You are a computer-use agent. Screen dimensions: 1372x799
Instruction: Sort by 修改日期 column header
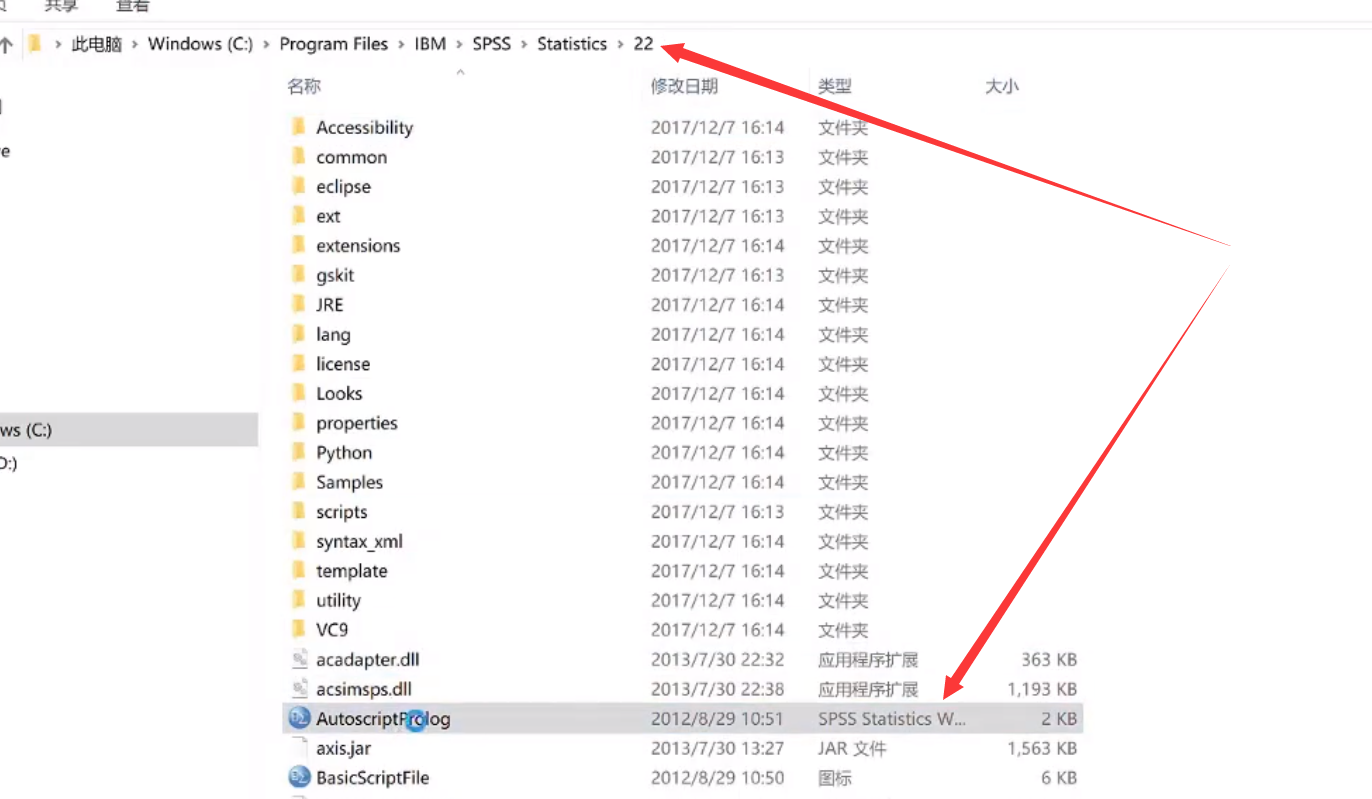click(685, 86)
